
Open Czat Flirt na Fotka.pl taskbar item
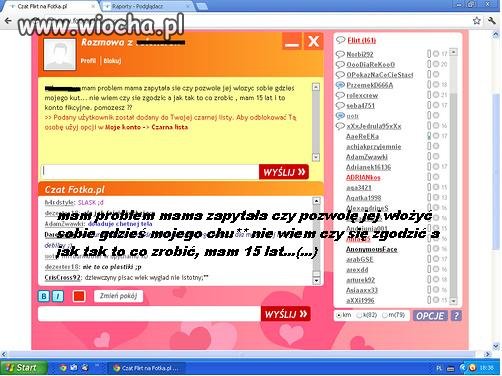tap(146, 368)
